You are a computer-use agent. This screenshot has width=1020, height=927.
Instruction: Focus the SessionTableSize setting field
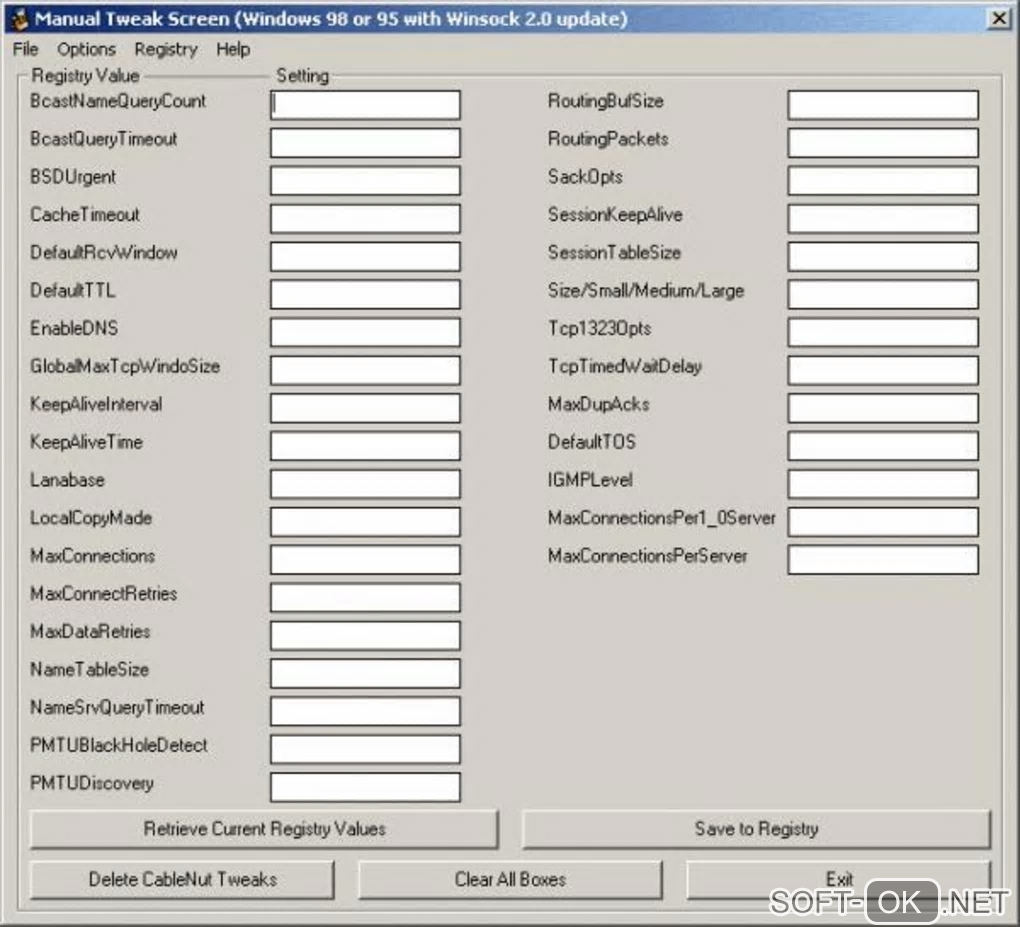(x=883, y=256)
